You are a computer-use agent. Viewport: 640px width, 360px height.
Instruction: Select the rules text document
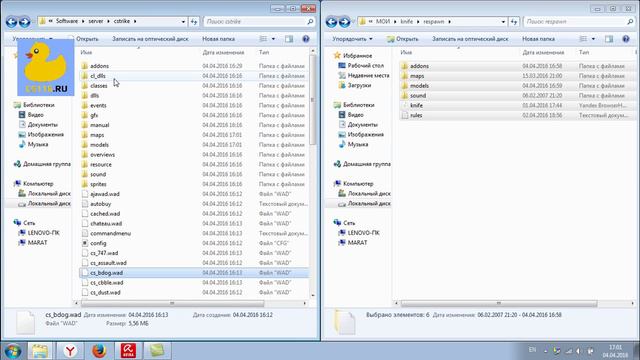(x=416, y=115)
